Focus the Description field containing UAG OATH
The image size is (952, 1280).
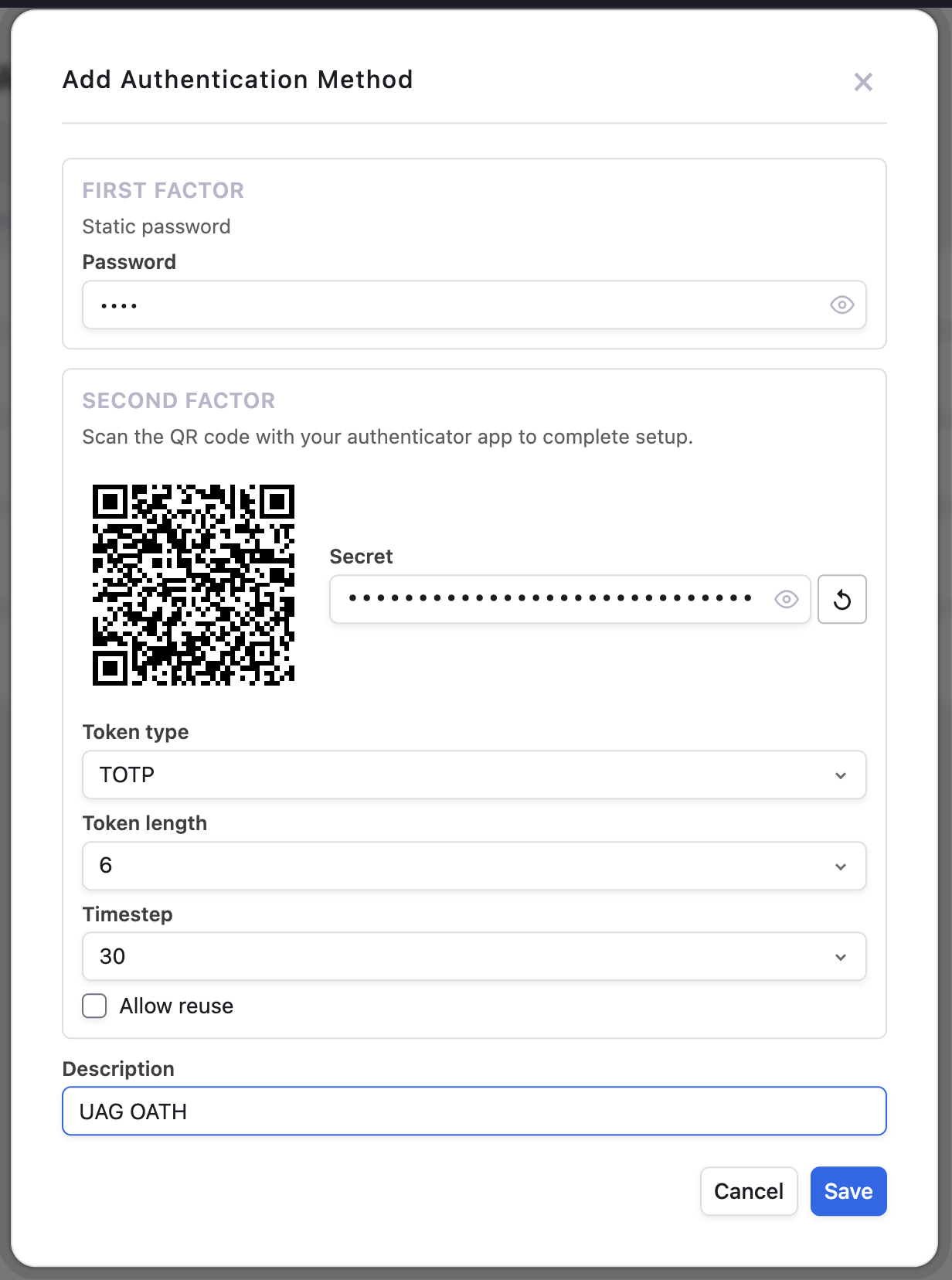(474, 1111)
